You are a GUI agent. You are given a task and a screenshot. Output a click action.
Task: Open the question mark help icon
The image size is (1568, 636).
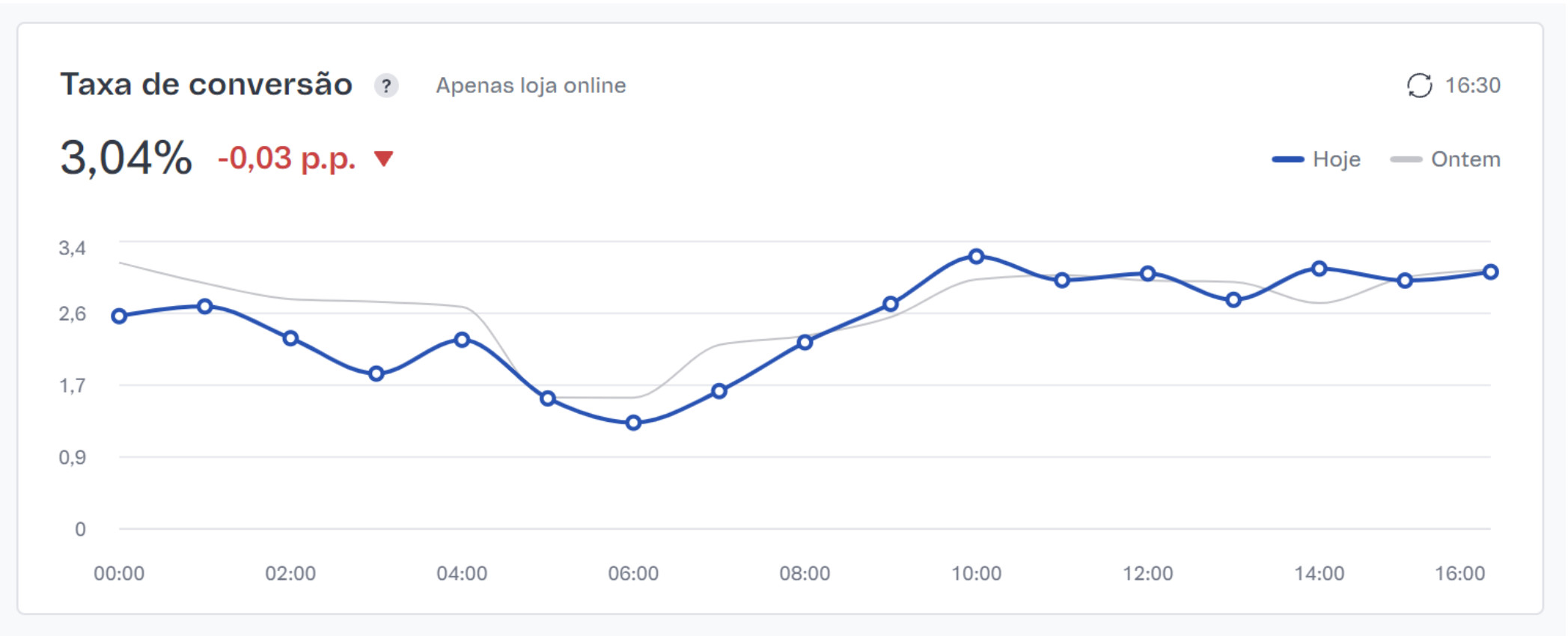point(386,86)
